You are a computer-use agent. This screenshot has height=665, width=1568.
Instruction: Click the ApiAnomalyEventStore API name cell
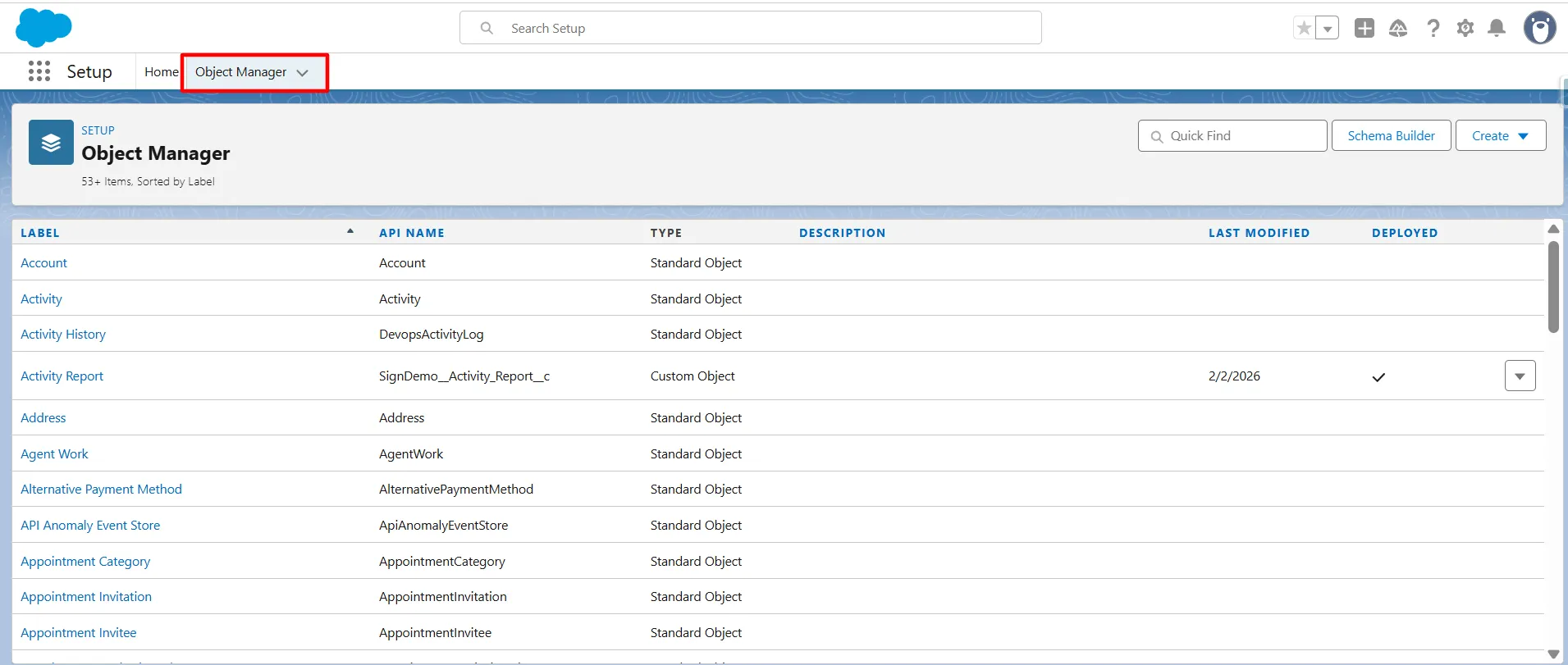pos(444,526)
